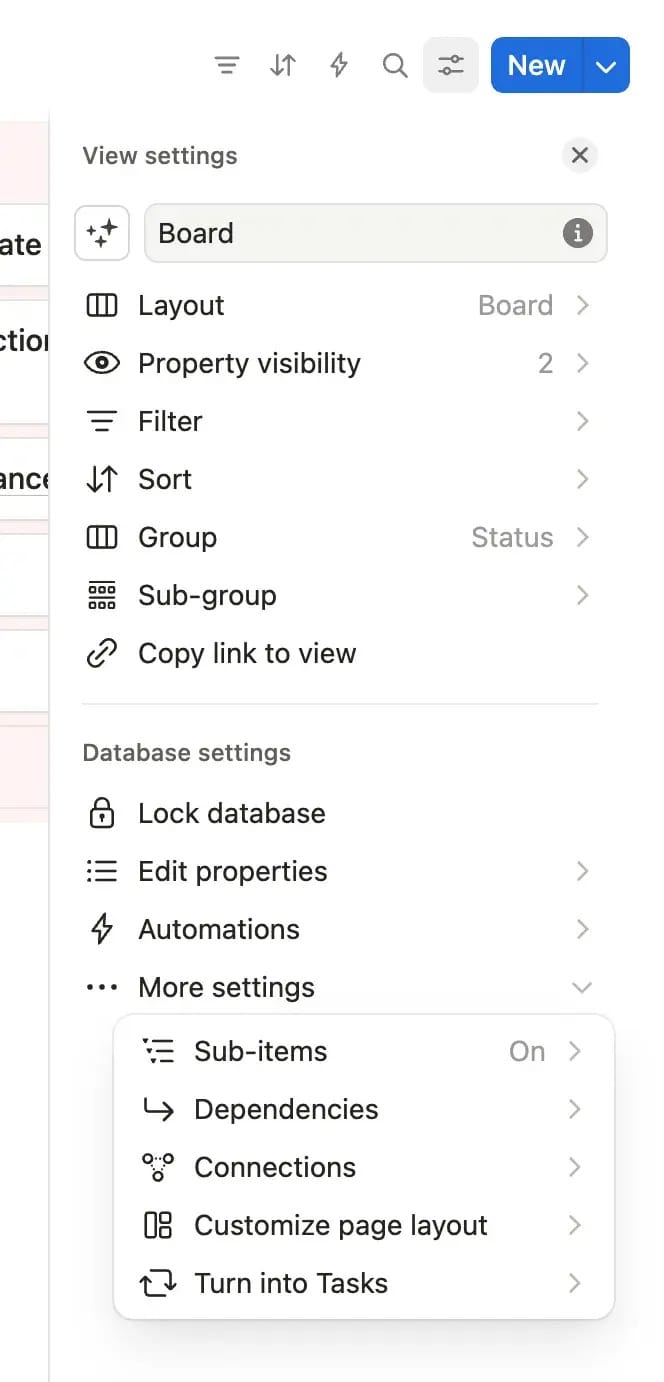Screen dimensions: 664x1382
Task: Toggle Lock database setting
Action: click(x=340, y=813)
